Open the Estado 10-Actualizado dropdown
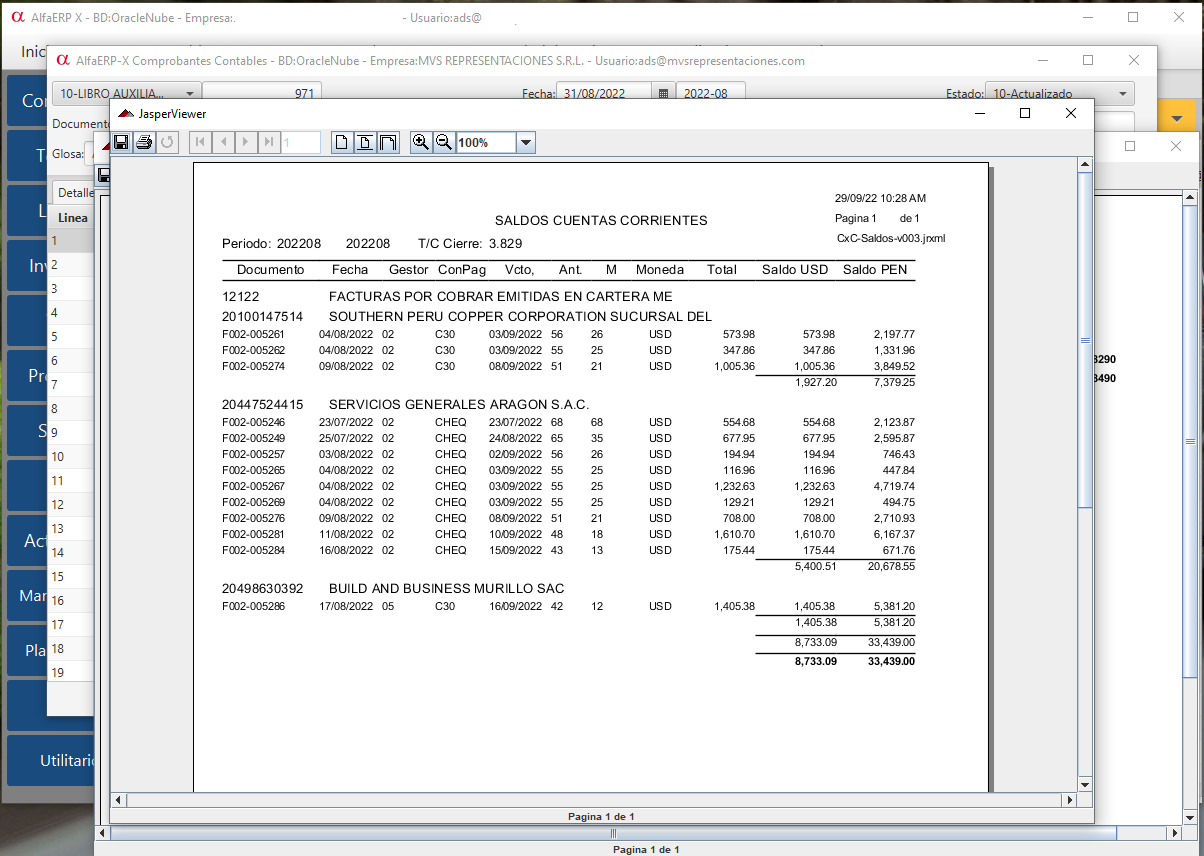Screen dimensions: 1204x856 pyautogui.click(x=1124, y=94)
